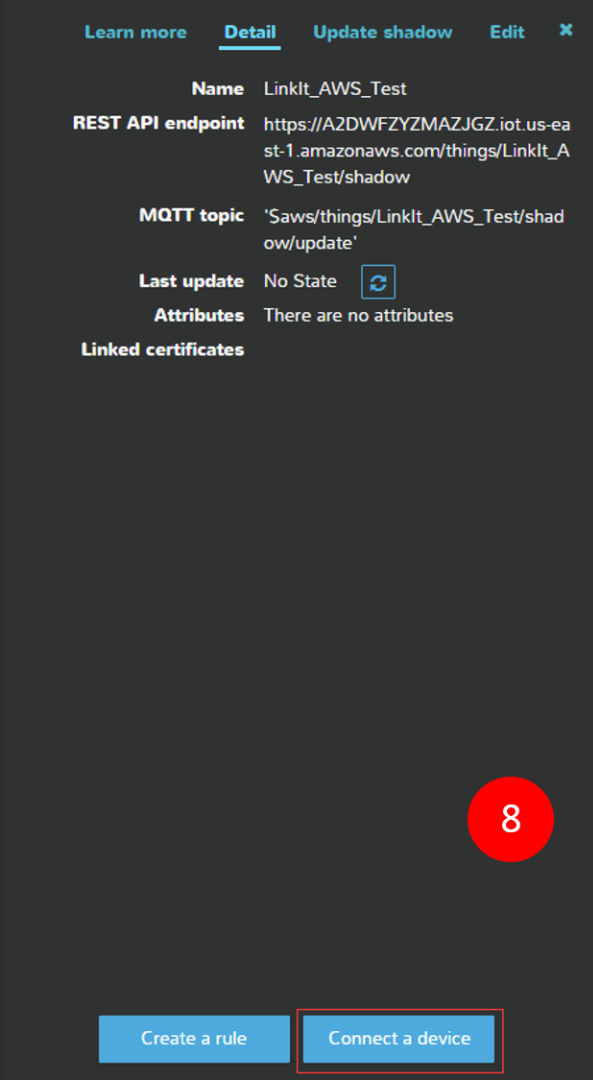Select the Detail tab
This screenshot has width=593, height=1080.
[x=250, y=32]
